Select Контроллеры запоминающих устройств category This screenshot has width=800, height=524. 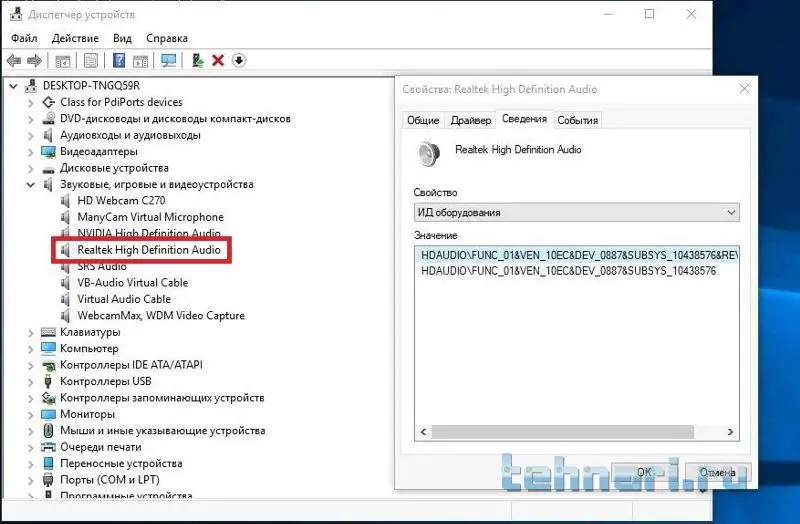pyautogui.click(x=162, y=397)
